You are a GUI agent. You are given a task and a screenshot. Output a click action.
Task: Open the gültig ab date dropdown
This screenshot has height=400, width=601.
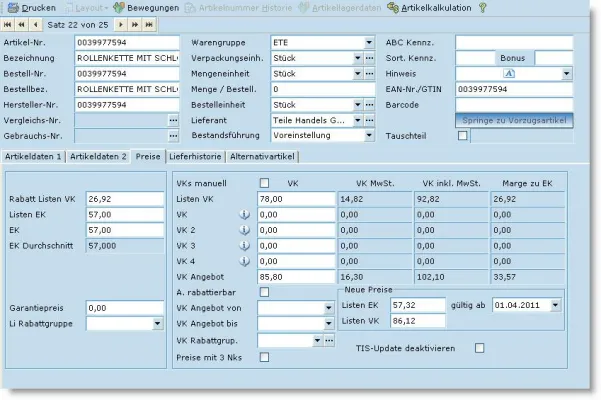click(x=555, y=304)
